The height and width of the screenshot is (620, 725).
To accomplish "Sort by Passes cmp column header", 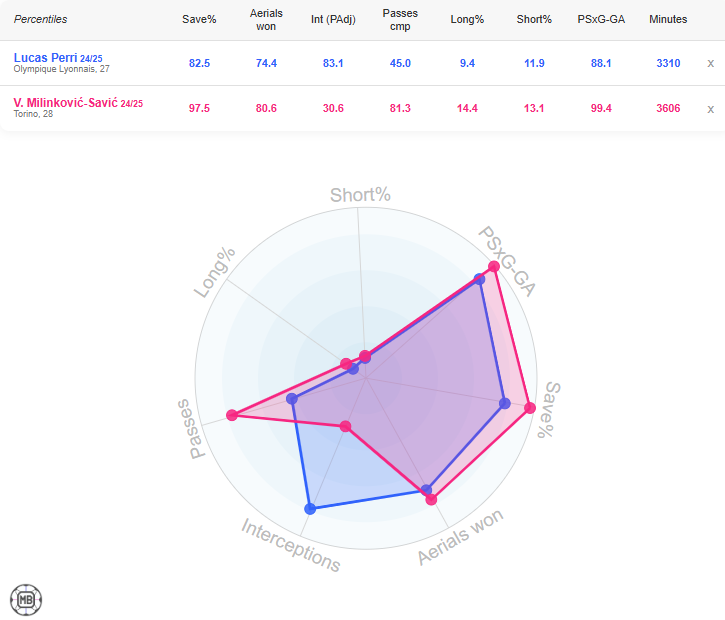I will 399,19.
